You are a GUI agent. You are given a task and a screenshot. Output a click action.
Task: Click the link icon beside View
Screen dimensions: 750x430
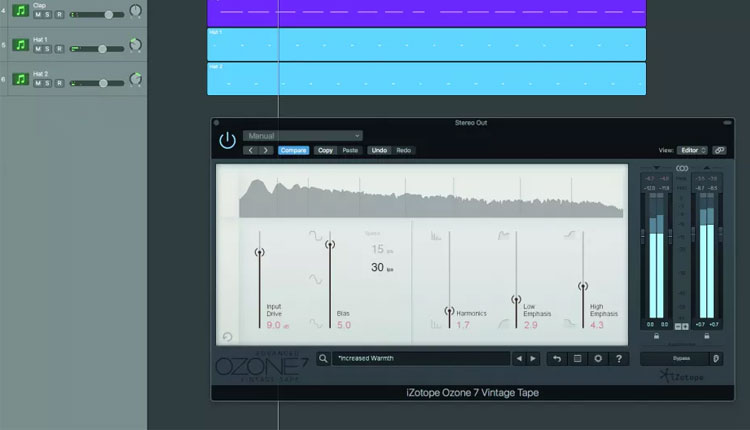tap(720, 150)
